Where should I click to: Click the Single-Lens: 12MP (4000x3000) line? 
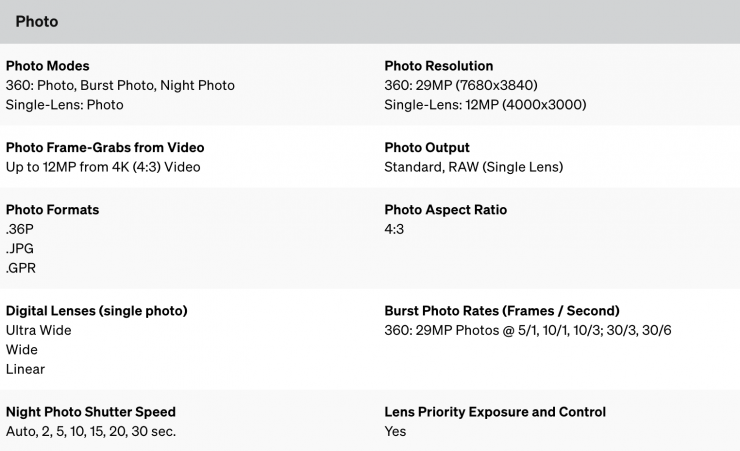pyautogui.click(x=485, y=104)
